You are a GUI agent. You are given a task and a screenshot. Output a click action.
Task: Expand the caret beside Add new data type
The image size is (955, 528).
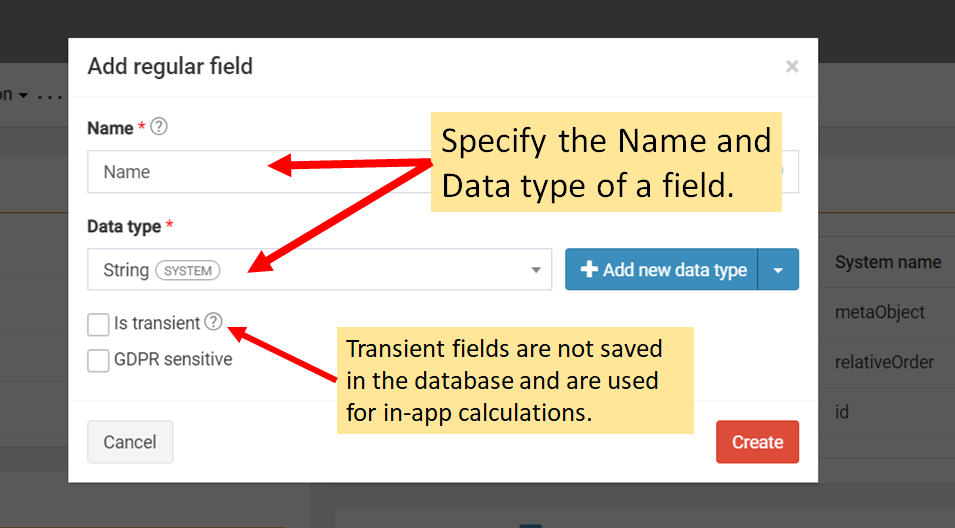click(778, 270)
